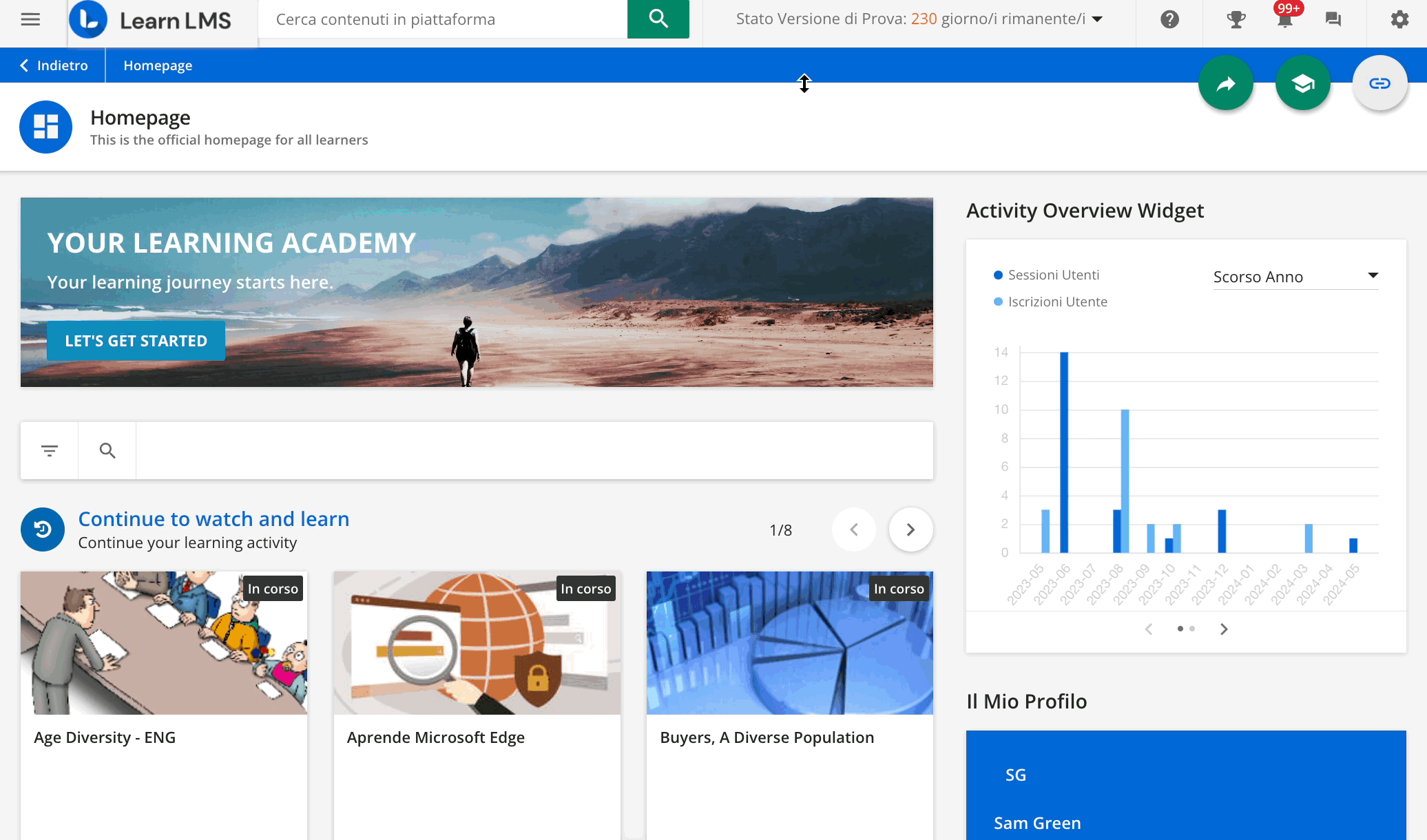Open the Scorso Anno period dropdown
The image size is (1427, 840).
1295,277
